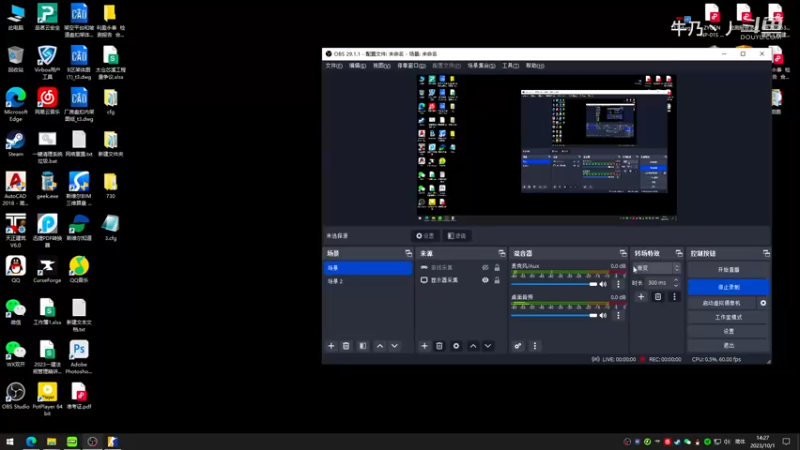This screenshot has width=800, height=450.
Task: Open source Properties button above panels
Action: pyautogui.click(x=425, y=236)
